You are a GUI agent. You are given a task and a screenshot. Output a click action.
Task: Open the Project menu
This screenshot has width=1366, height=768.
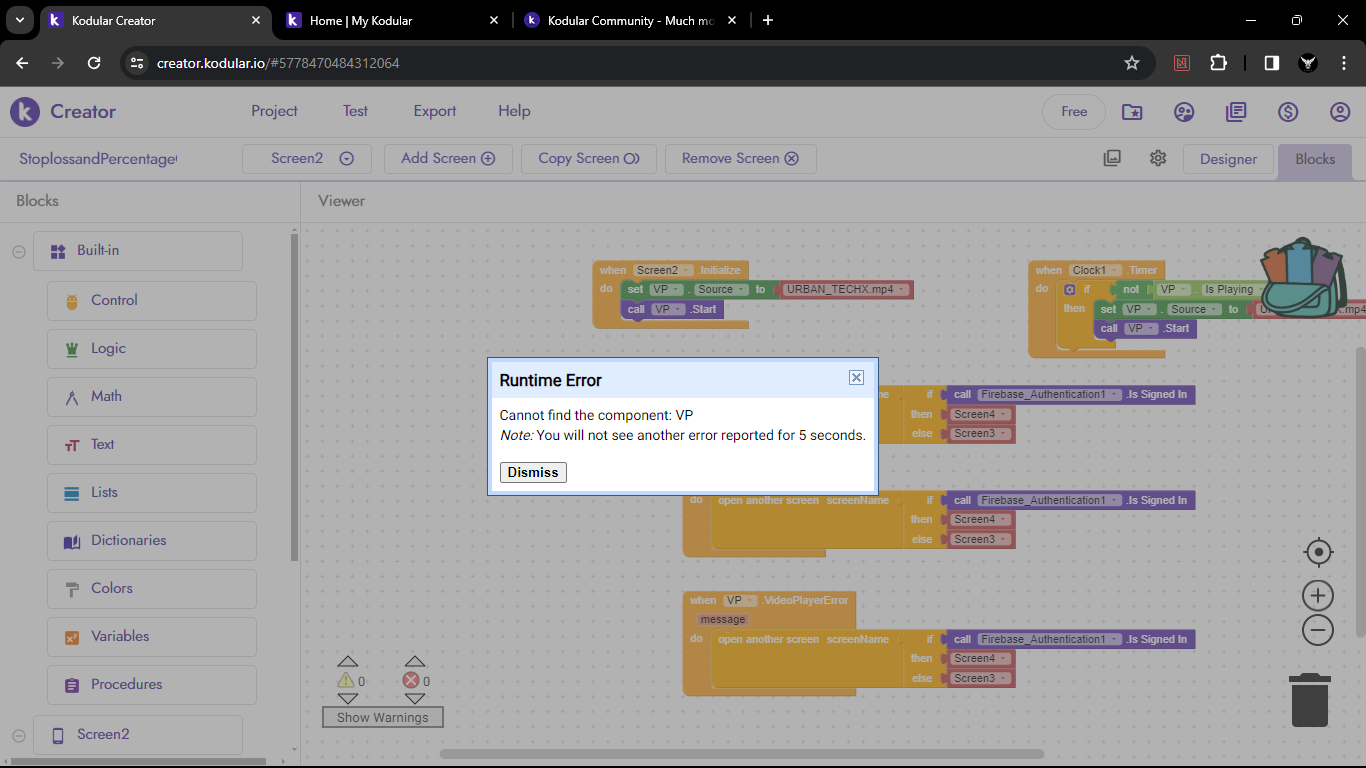coord(274,111)
